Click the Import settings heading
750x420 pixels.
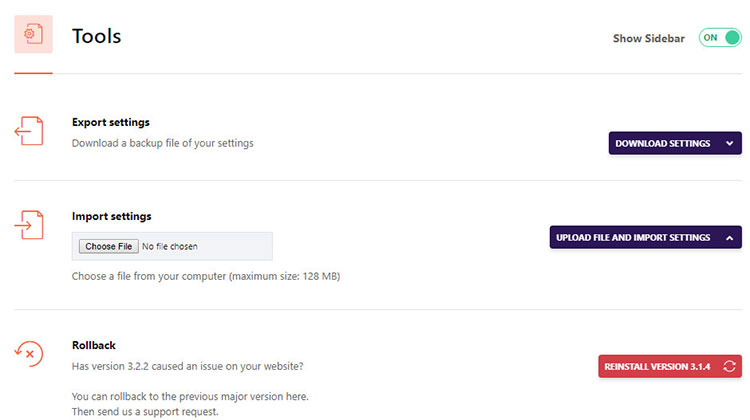pyautogui.click(x=111, y=216)
